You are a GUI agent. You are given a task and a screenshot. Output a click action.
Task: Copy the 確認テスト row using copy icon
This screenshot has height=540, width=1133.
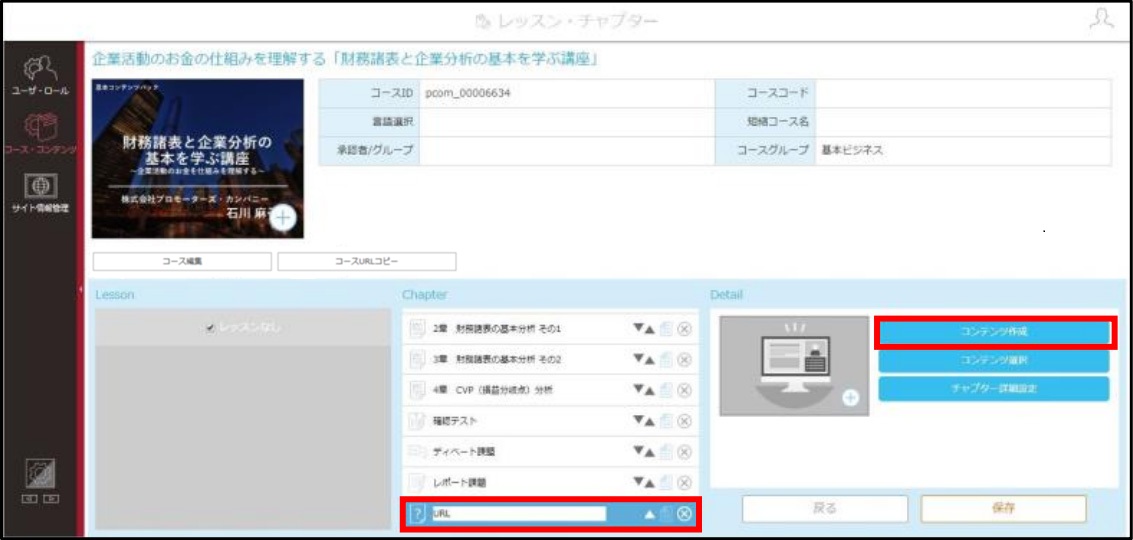666,421
